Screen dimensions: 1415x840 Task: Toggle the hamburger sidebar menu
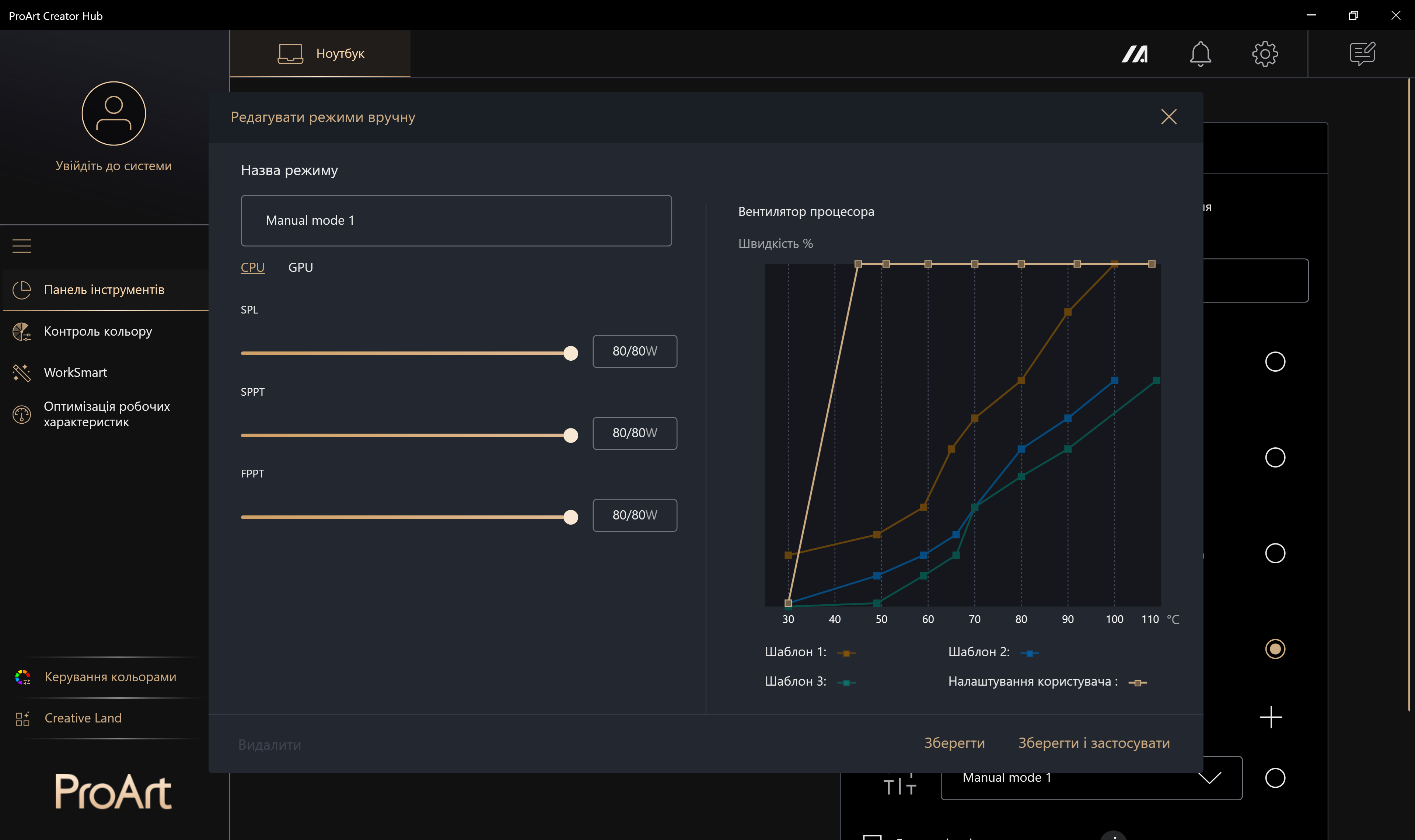(x=21, y=246)
